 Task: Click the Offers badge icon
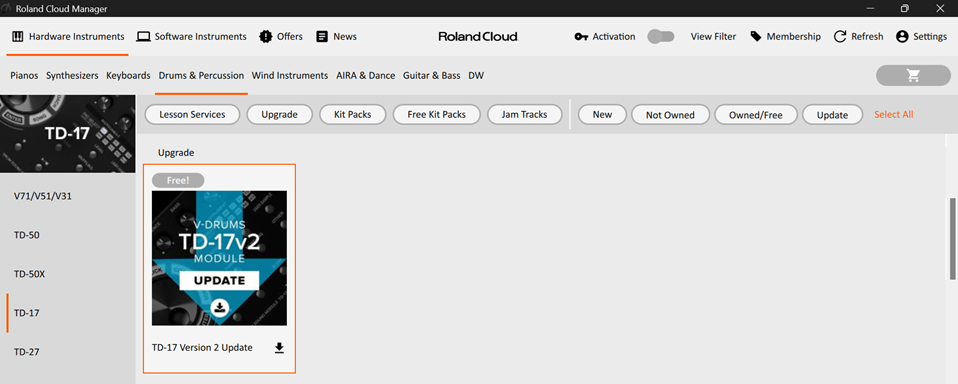click(x=265, y=37)
